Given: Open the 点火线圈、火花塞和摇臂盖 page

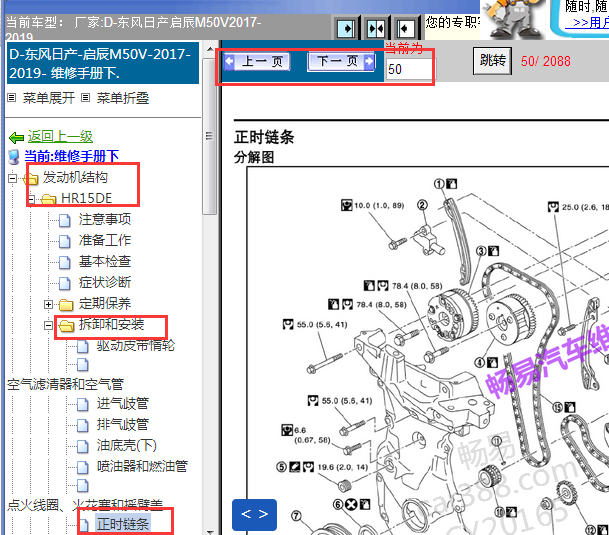Looking at the screenshot, I should (85, 505).
